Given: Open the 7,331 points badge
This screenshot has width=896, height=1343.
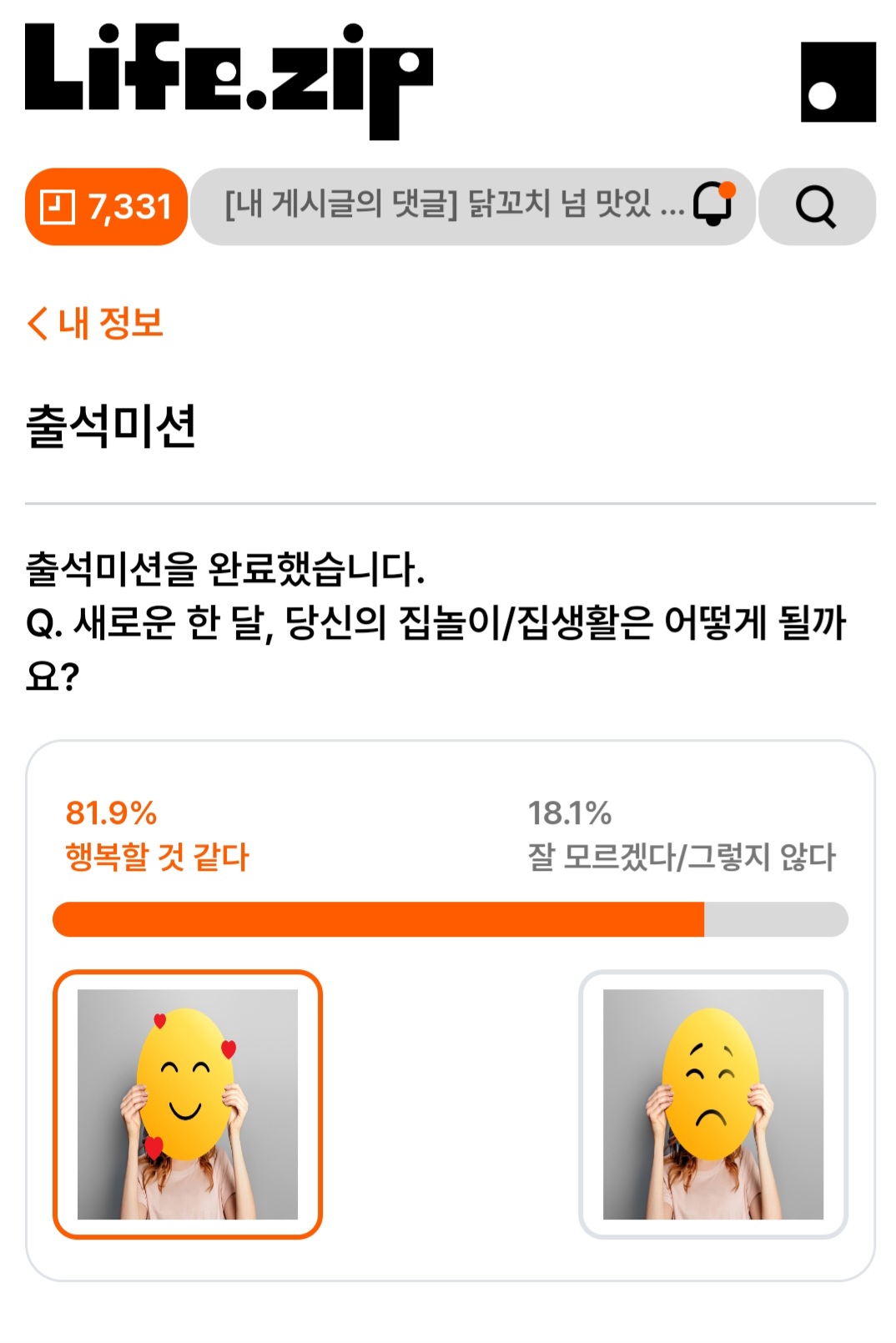Looking at the screenshot, I should (106, 206).
